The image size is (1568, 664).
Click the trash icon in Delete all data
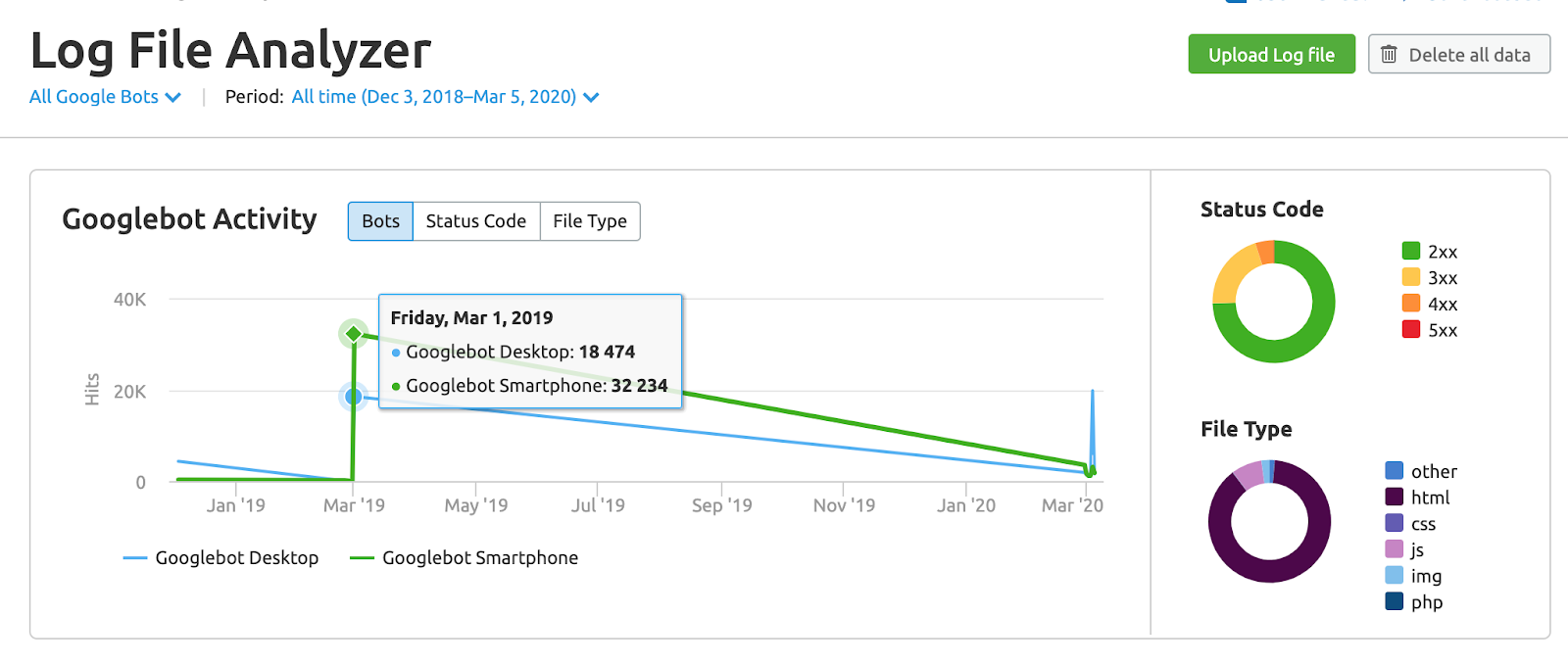(x=1389, y=55)
